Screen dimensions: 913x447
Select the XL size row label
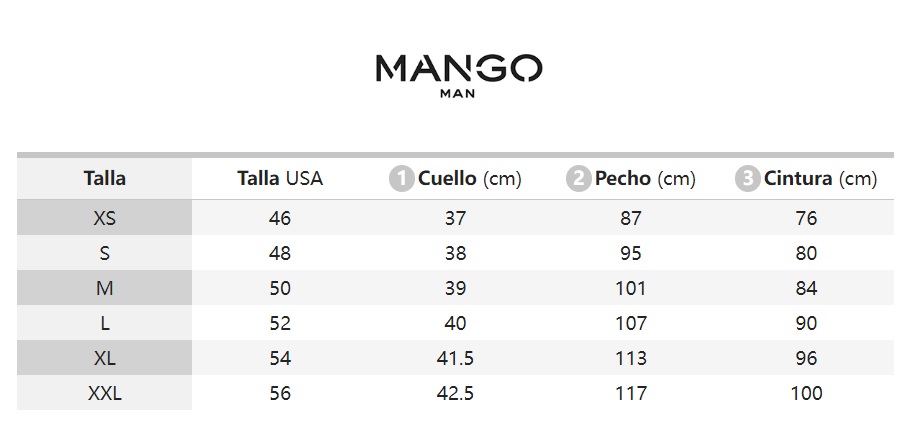104,357
